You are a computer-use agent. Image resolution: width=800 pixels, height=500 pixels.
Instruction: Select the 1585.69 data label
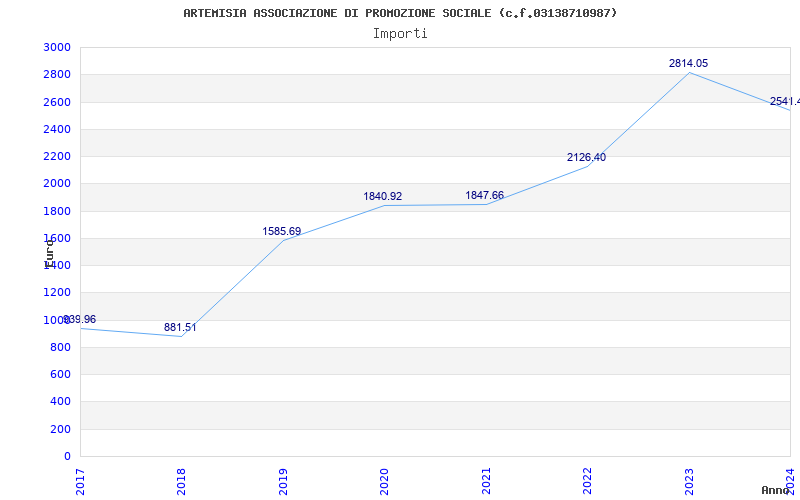tap(282, 231)
